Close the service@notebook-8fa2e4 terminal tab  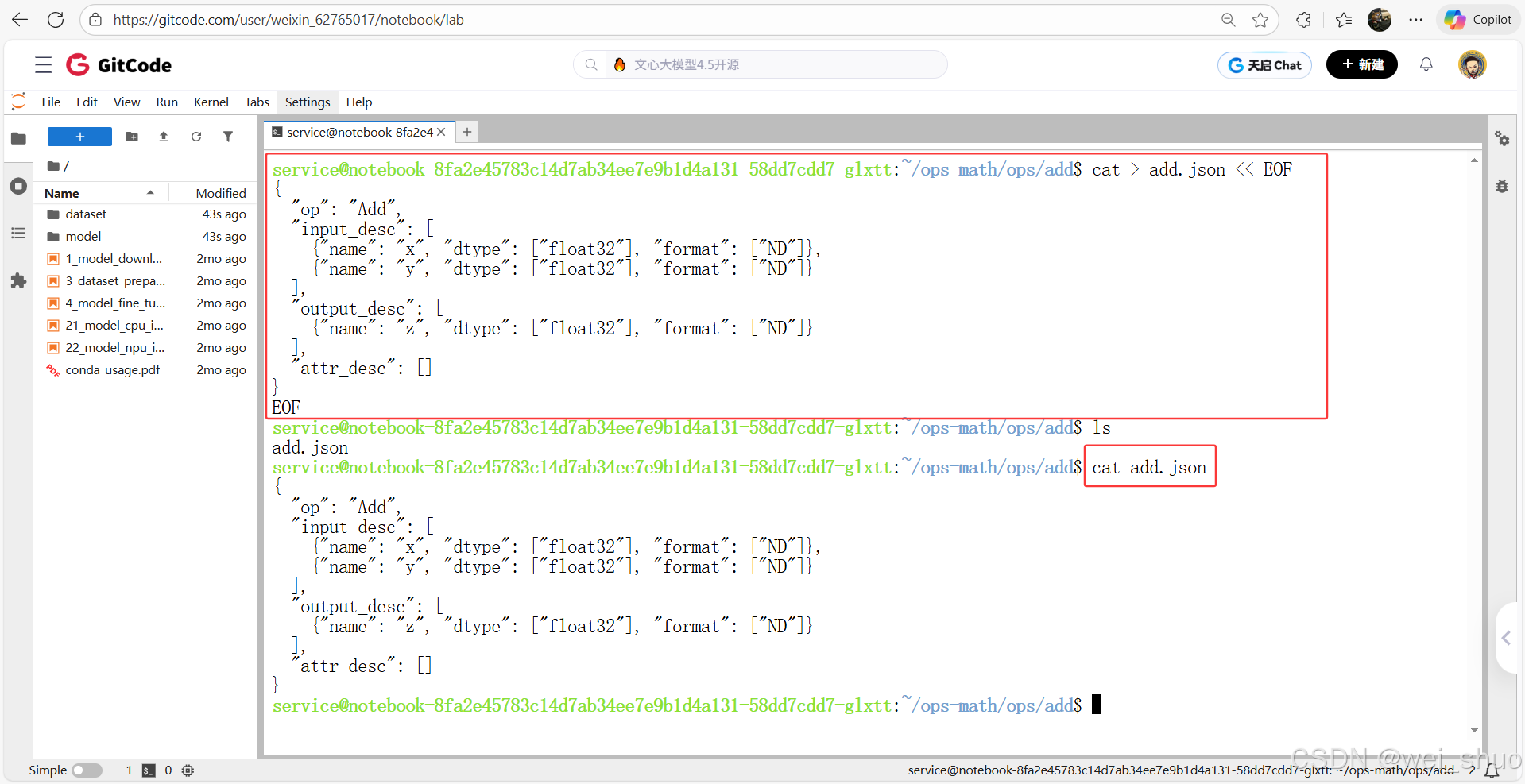(441, 132)
